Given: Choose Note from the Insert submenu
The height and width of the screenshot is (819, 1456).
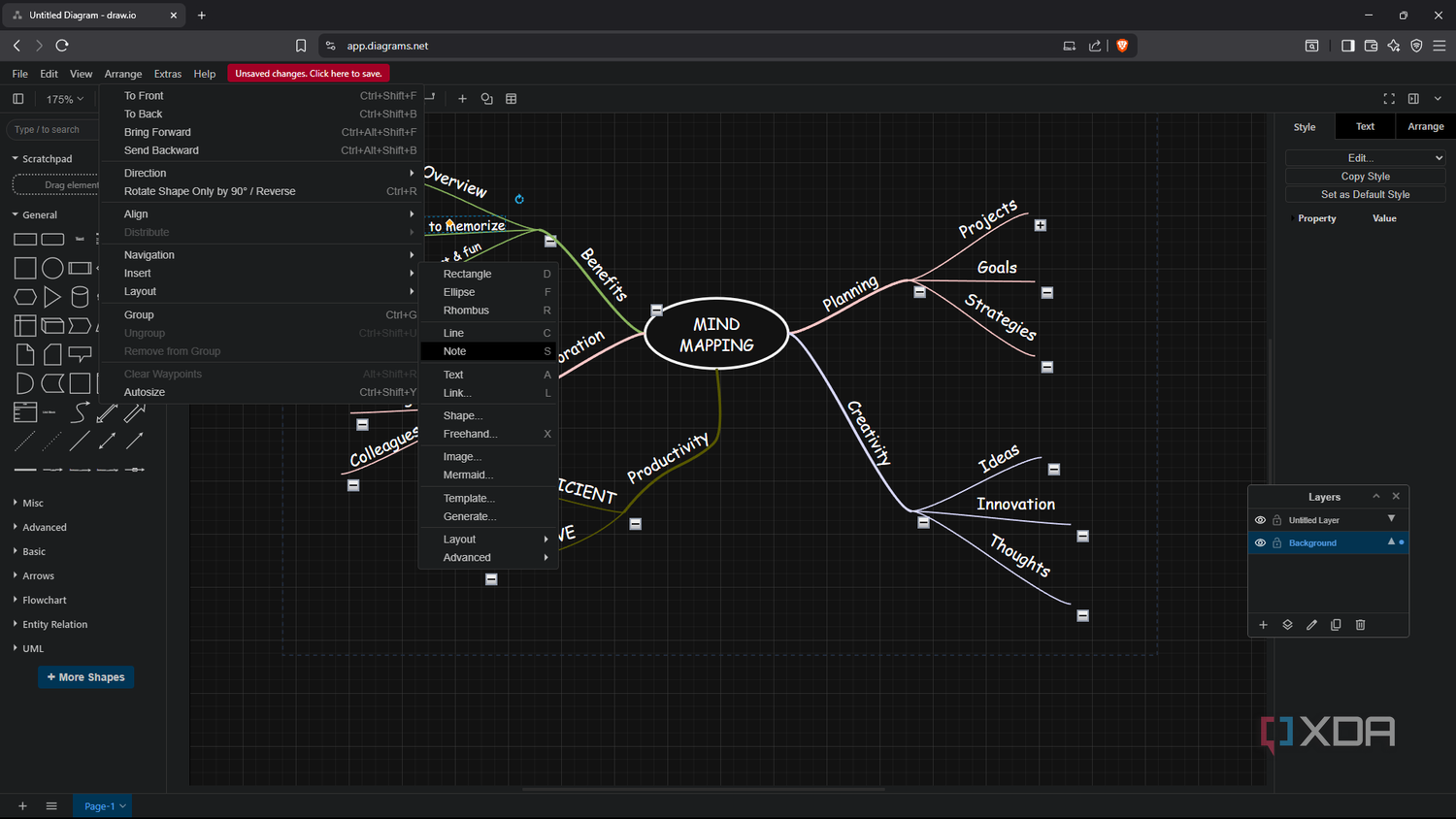Looking at the screenshot, I should click(488, 351).
